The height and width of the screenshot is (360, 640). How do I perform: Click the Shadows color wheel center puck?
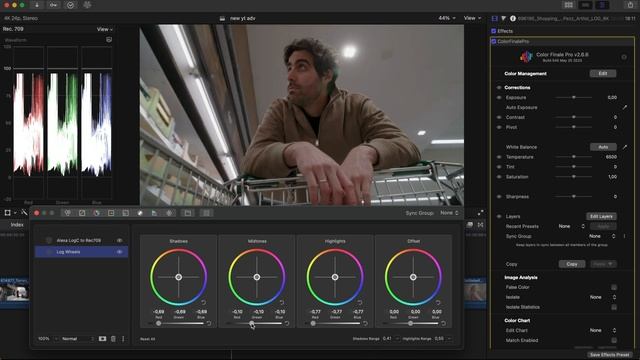click(x=178, y=277)
